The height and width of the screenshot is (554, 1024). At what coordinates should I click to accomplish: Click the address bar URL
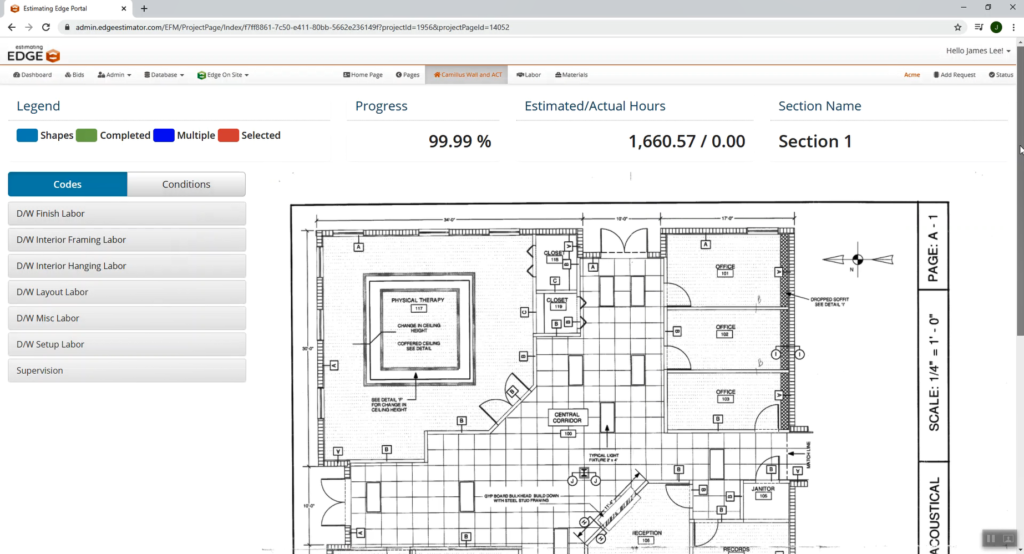(292, 27)
